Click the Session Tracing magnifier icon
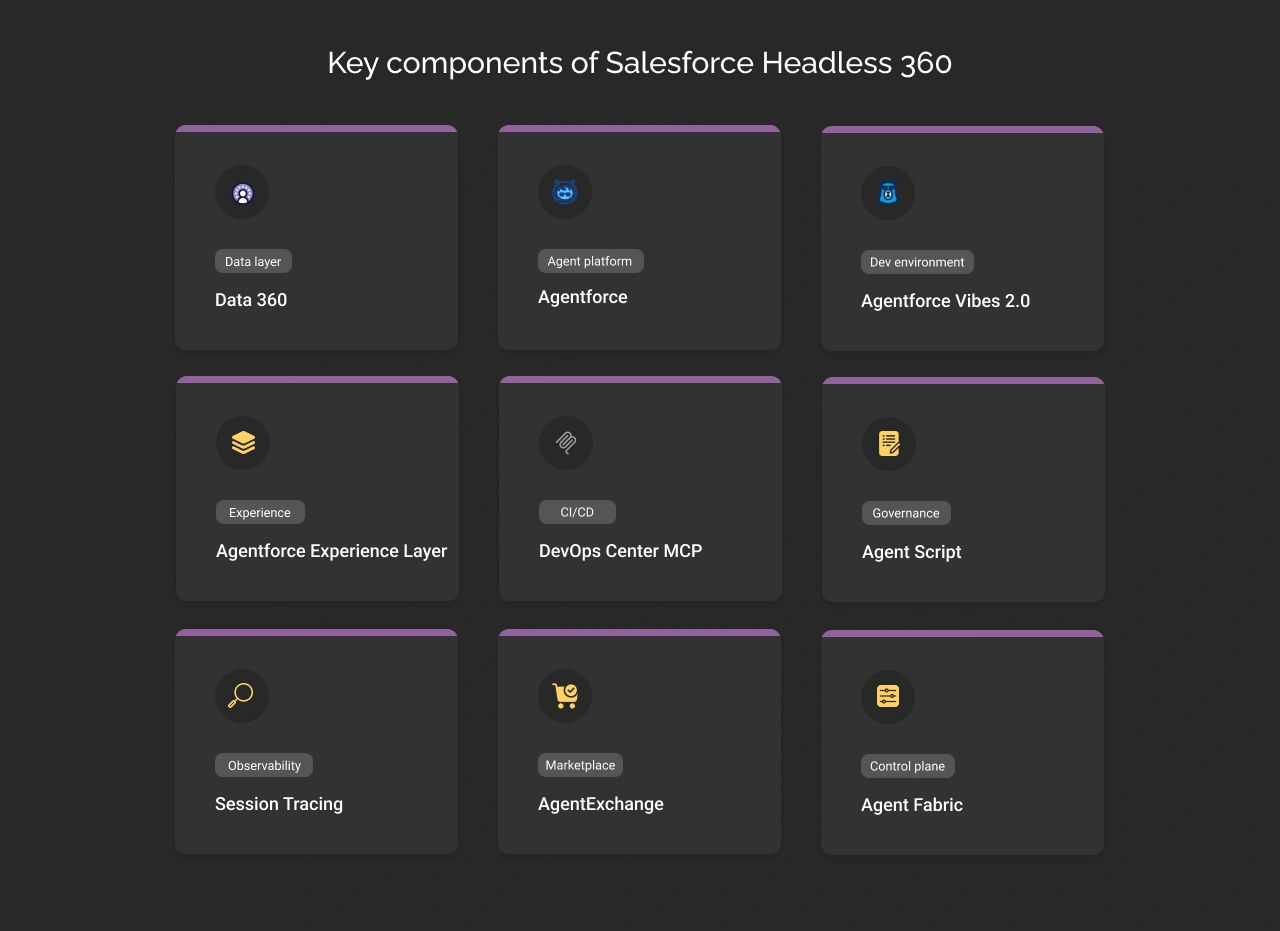 [x=242, y=696]
